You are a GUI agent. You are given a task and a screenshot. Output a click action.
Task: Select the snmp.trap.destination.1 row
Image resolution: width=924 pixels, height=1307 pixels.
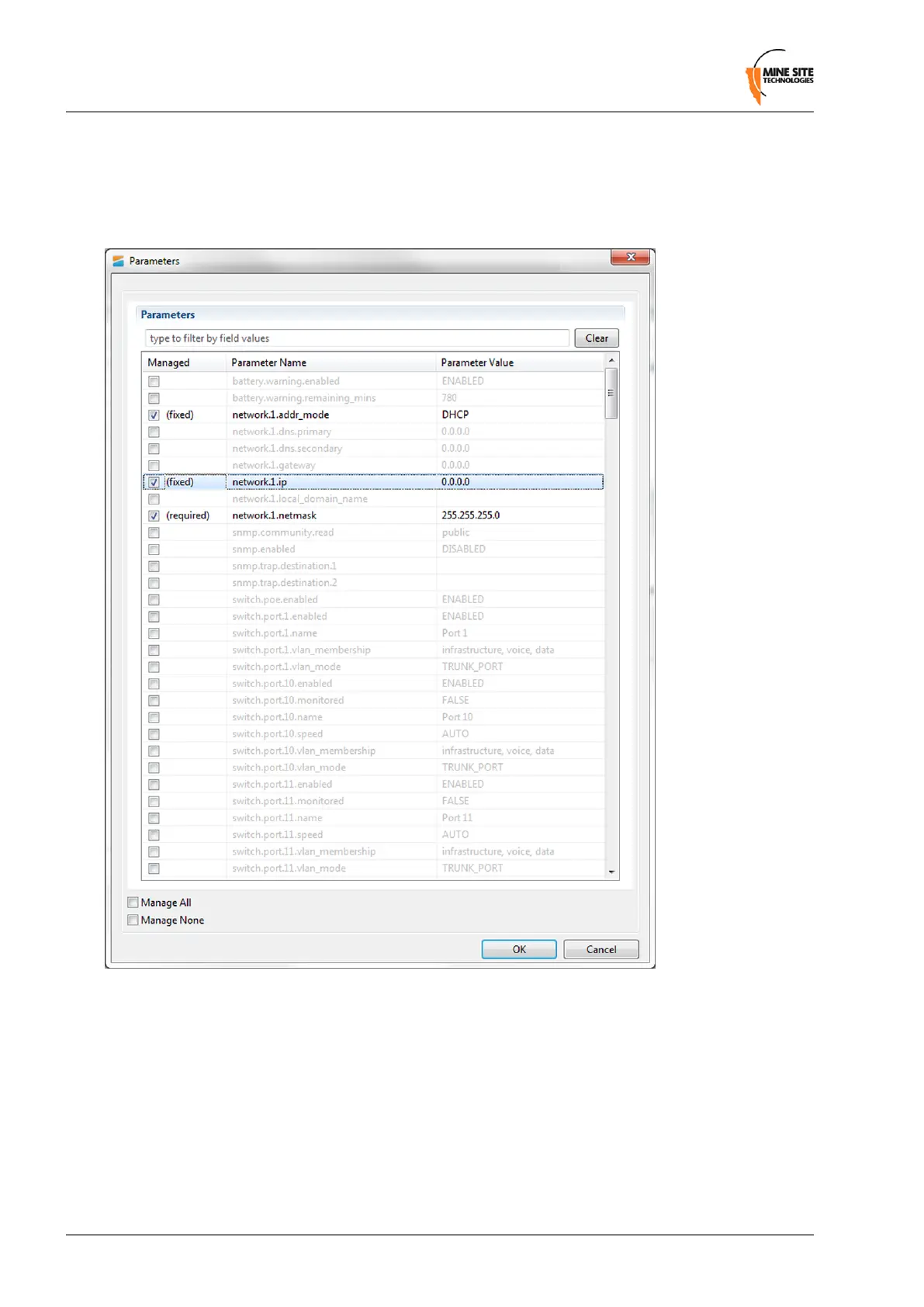coord(372,566)
